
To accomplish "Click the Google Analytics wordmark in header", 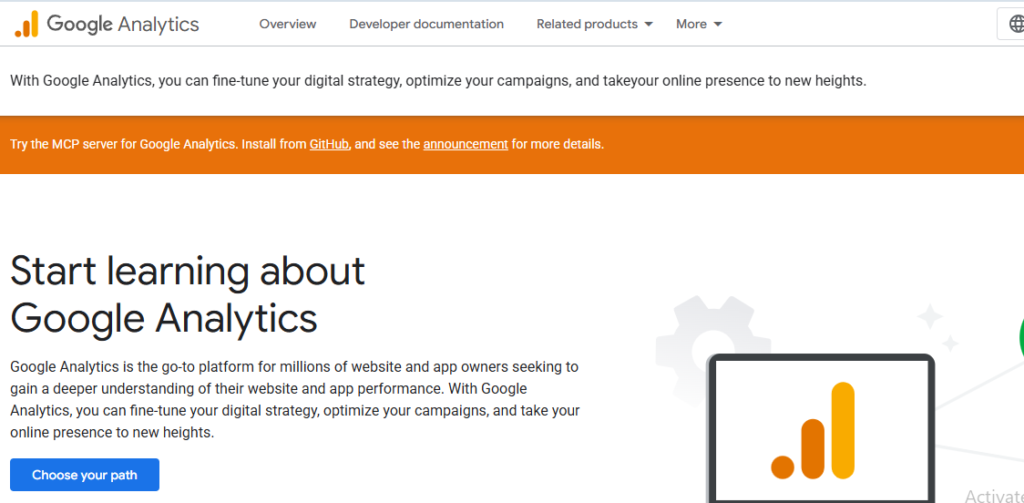I will 123,24.
